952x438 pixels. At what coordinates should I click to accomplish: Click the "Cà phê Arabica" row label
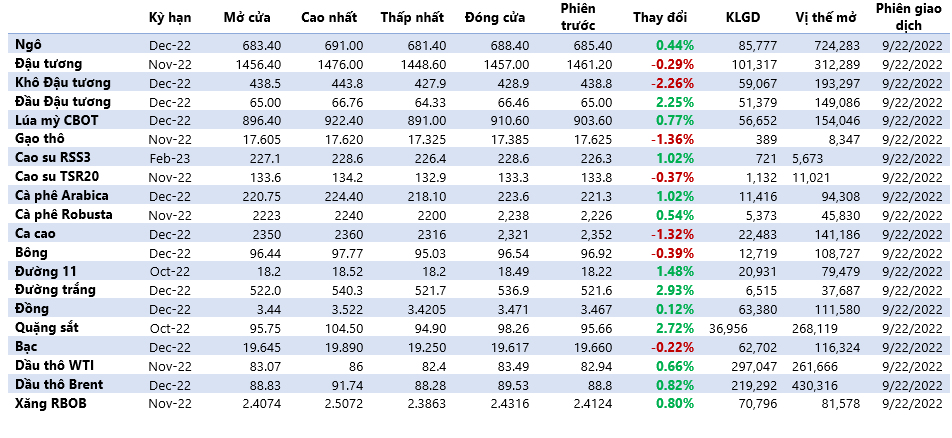coord(62,195)
